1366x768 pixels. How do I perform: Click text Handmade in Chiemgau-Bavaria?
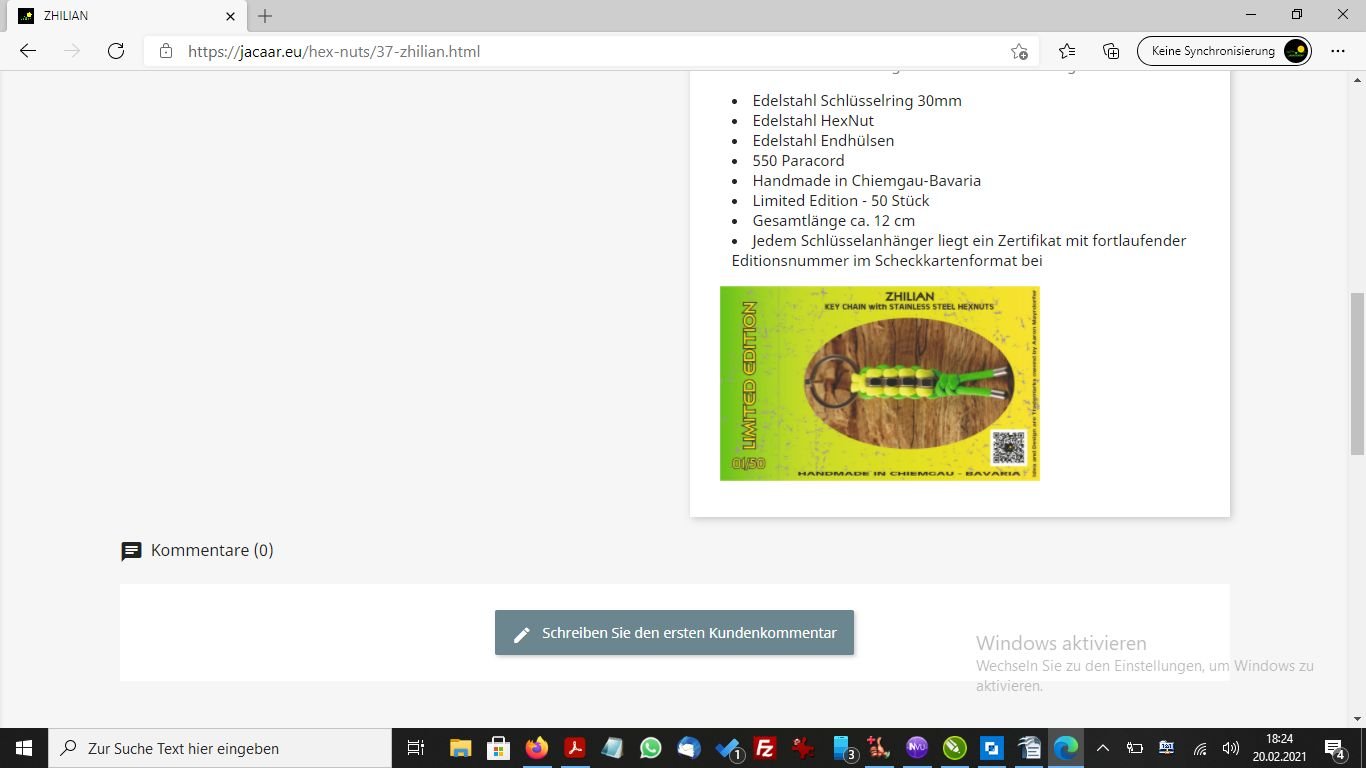click(867, 180)
